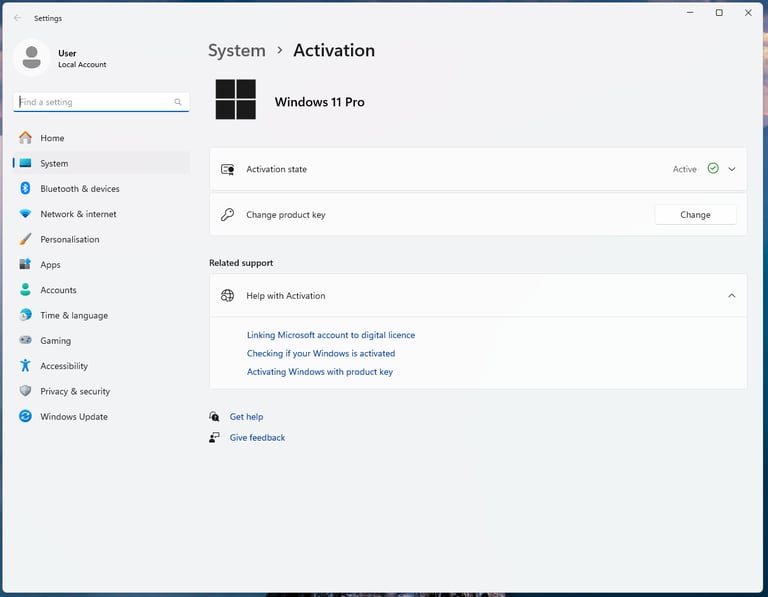Click the Accounts person icon
Screen dimensions: 768x597
[x=25, y=289]
